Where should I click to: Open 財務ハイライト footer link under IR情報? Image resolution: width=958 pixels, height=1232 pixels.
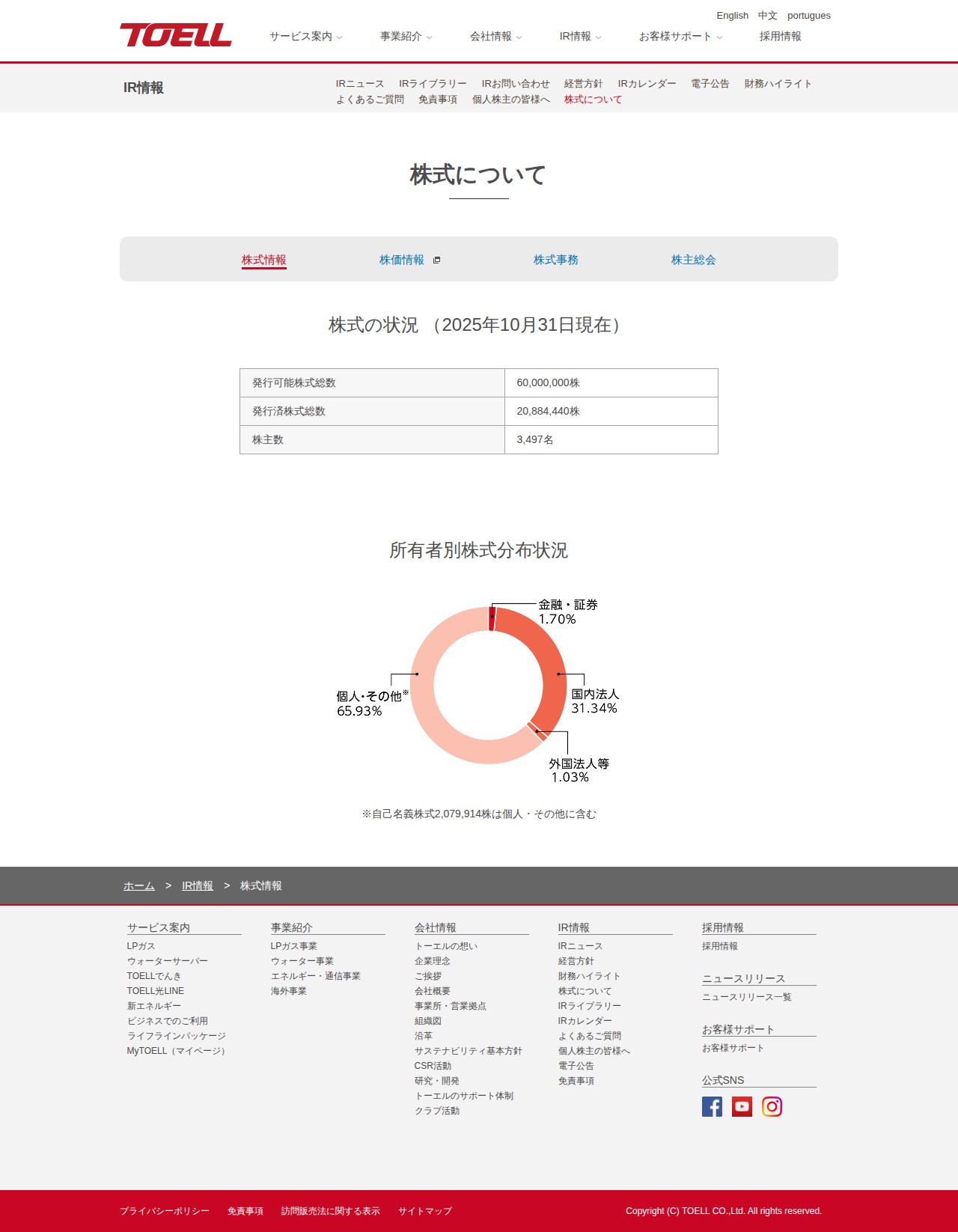589,976
